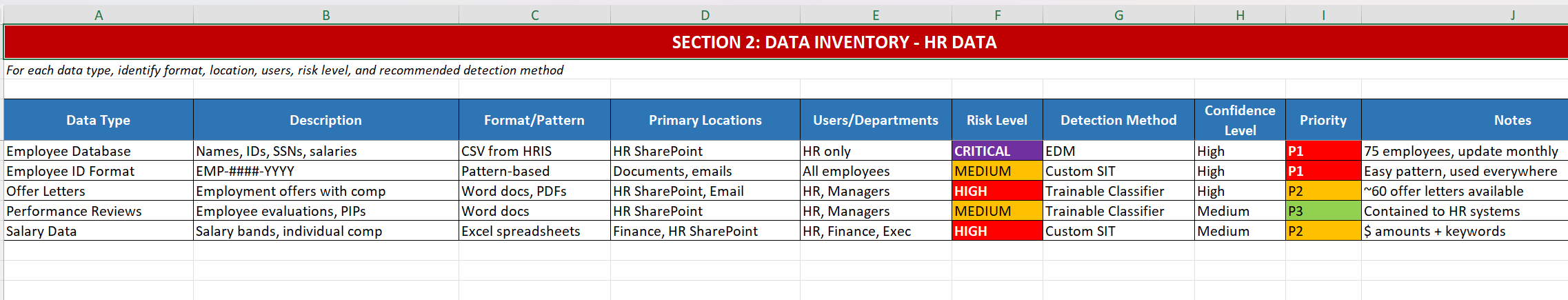This screenshot has height=300, width=1568.
Task: Select the column H header letter
Action: [1240, 15]
